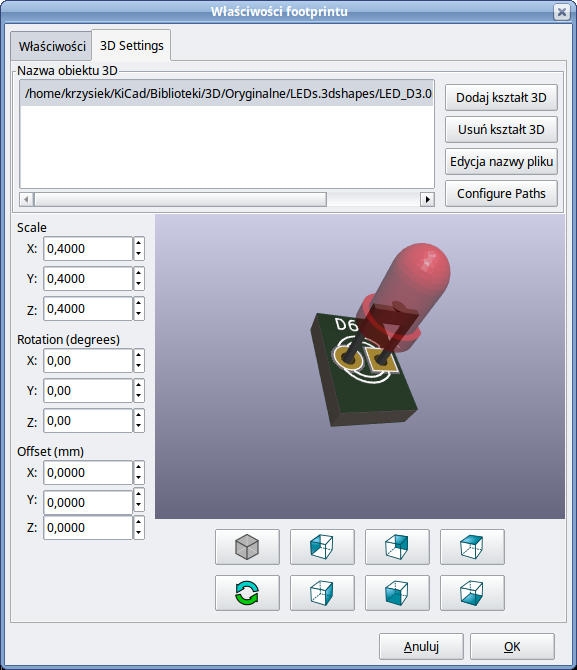This screenshot has height=670, width=577.
Task: Switch to the Właściwości tab
Action: point(52,46)
